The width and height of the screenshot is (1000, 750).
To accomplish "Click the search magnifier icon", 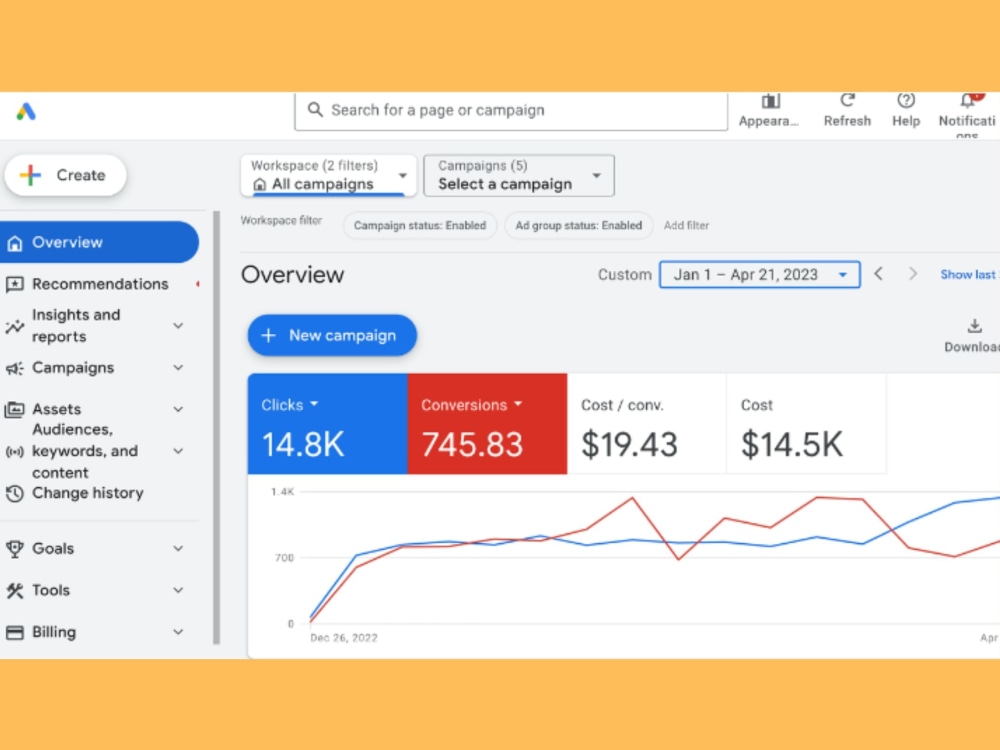I will pos(315,110).
